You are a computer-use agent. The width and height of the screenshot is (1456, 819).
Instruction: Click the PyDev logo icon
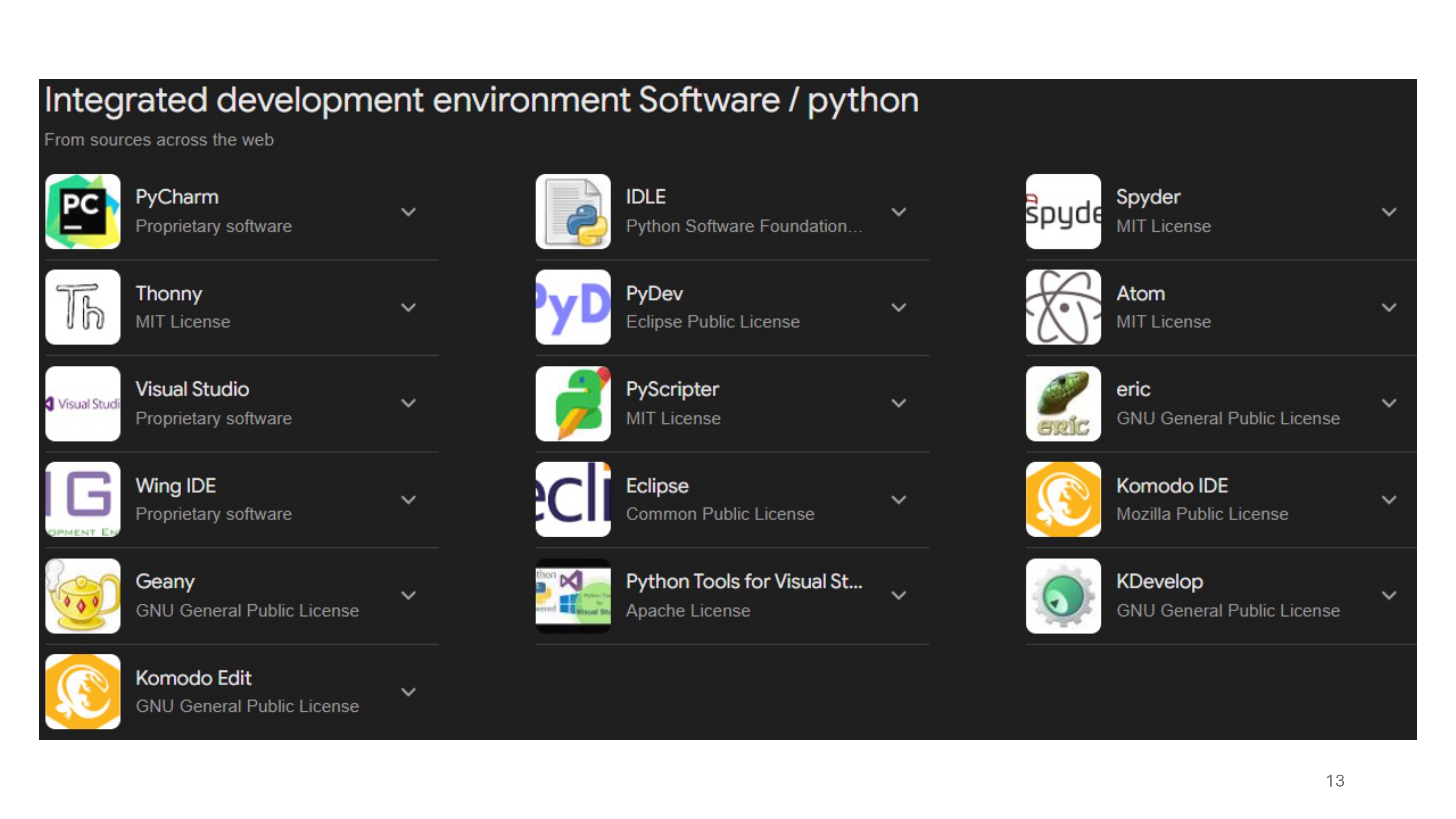(x=573, y=308)
